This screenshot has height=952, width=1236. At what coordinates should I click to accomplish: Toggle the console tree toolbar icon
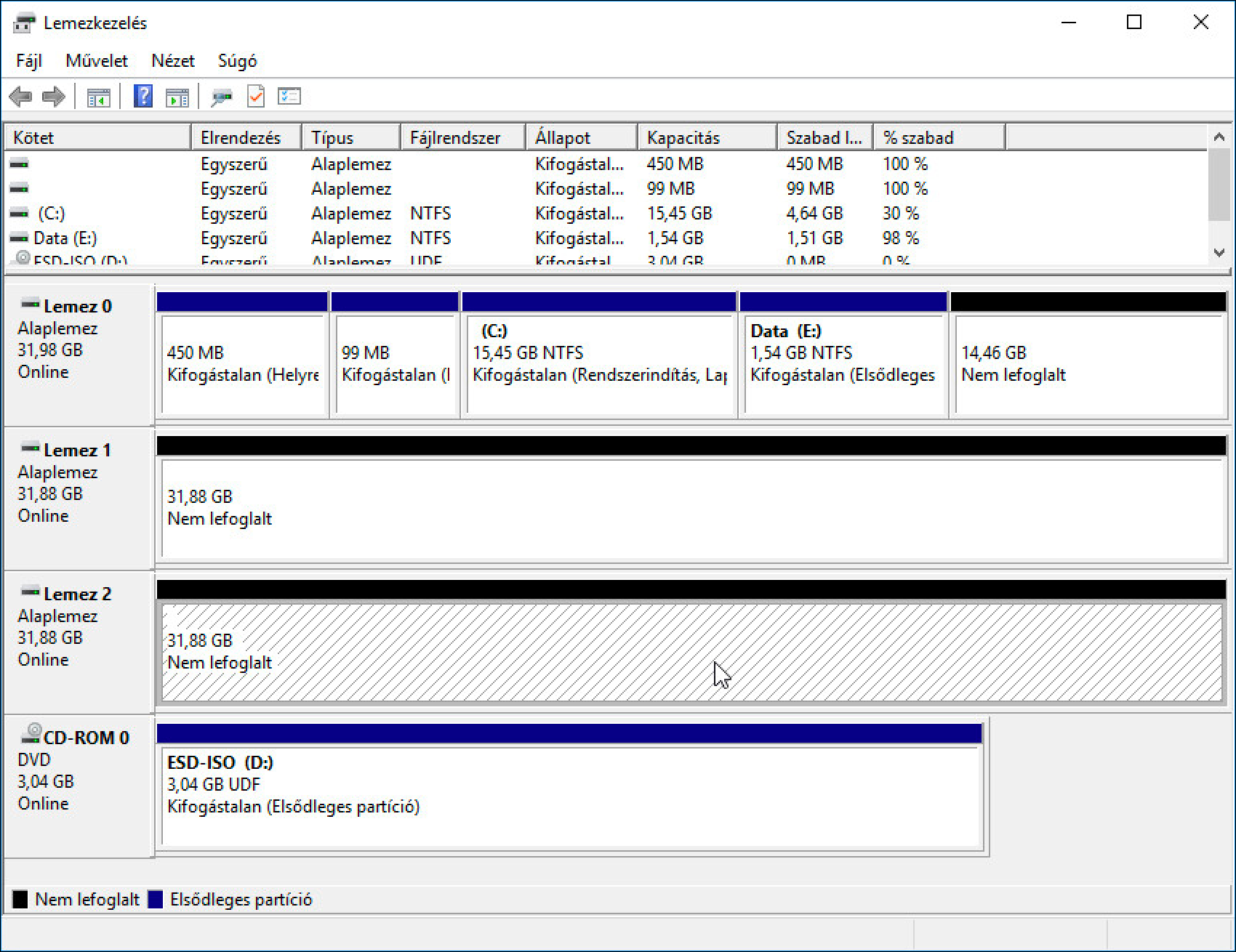[x=98, y=97]
